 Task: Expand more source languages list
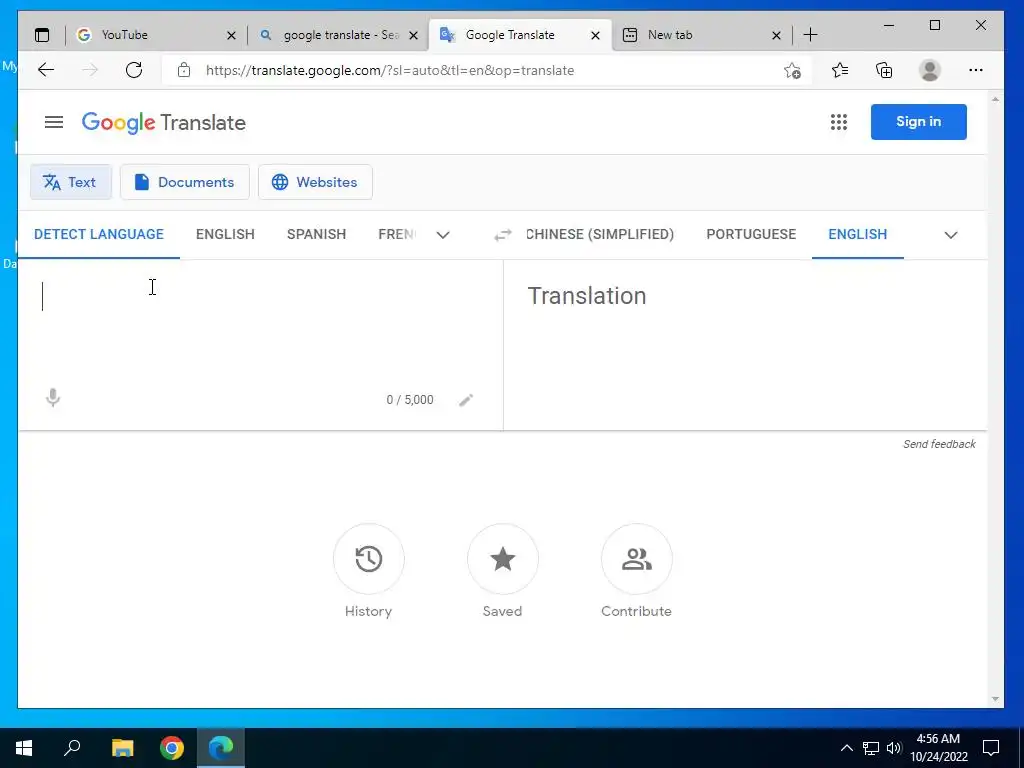(x=443, y=235)
